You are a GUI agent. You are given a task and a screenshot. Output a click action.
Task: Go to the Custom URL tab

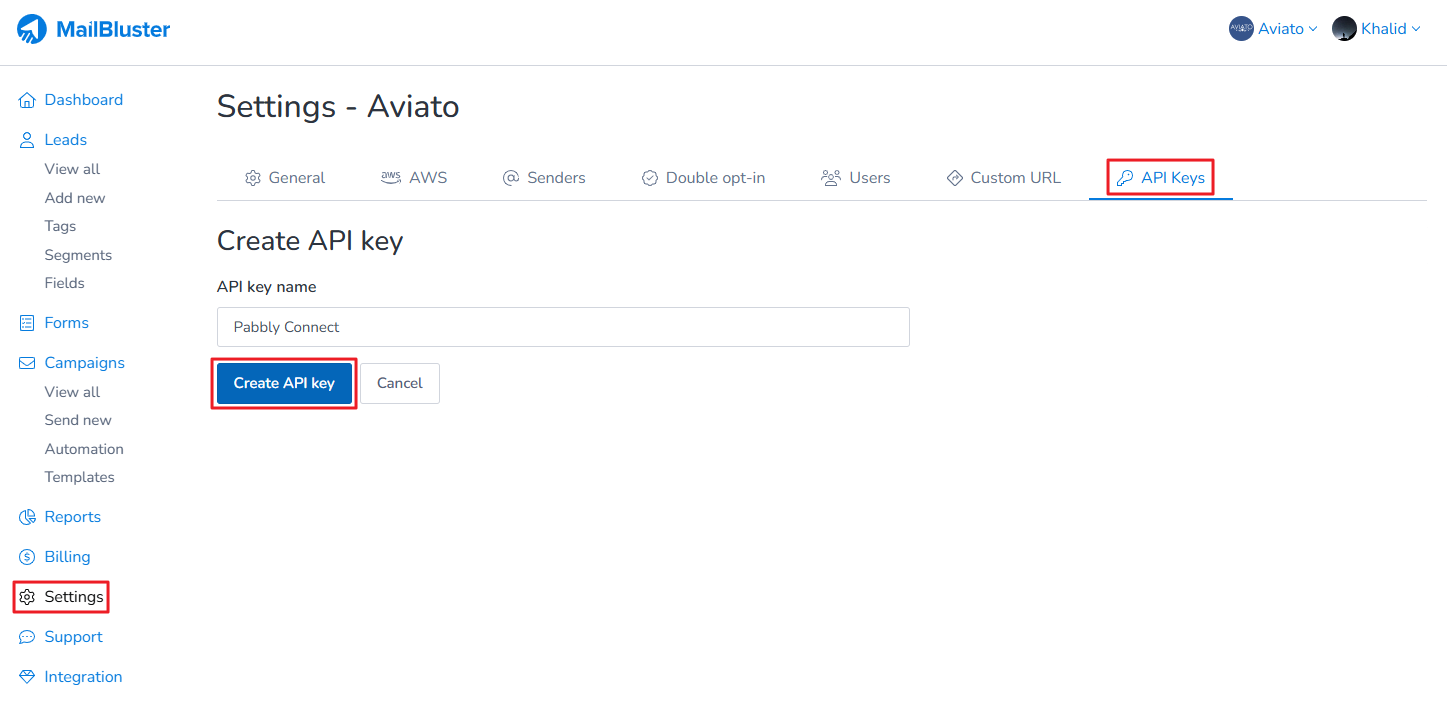[1003, 178]
